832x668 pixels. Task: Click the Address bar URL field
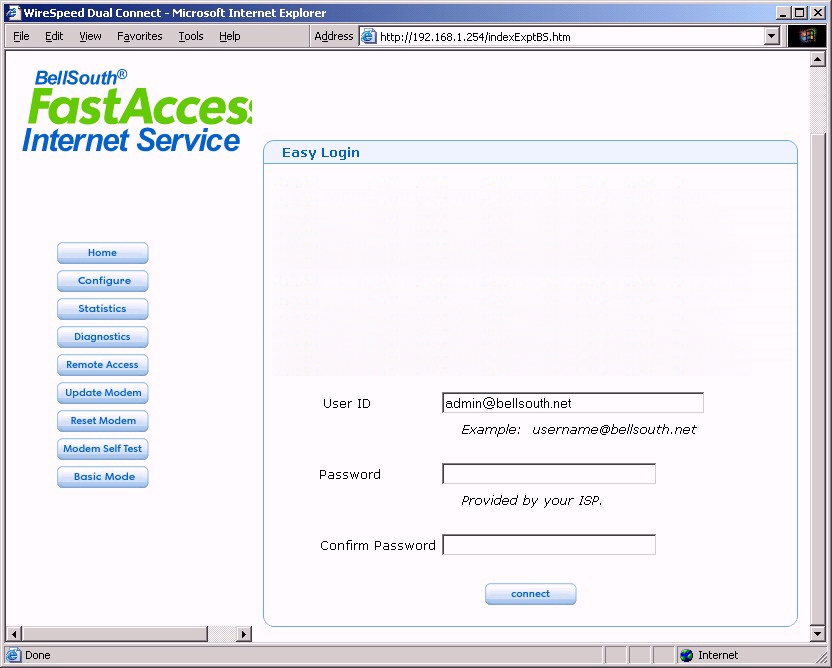pos(571,37)
